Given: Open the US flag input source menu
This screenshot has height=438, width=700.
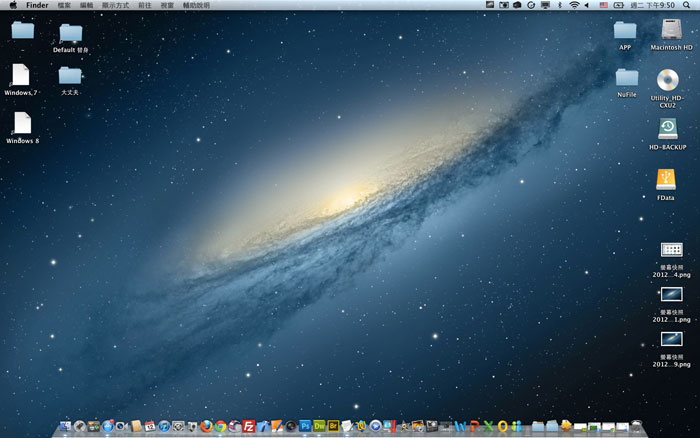Looking at the screenshot, I should pyautogui.click(x=604, y=5).
